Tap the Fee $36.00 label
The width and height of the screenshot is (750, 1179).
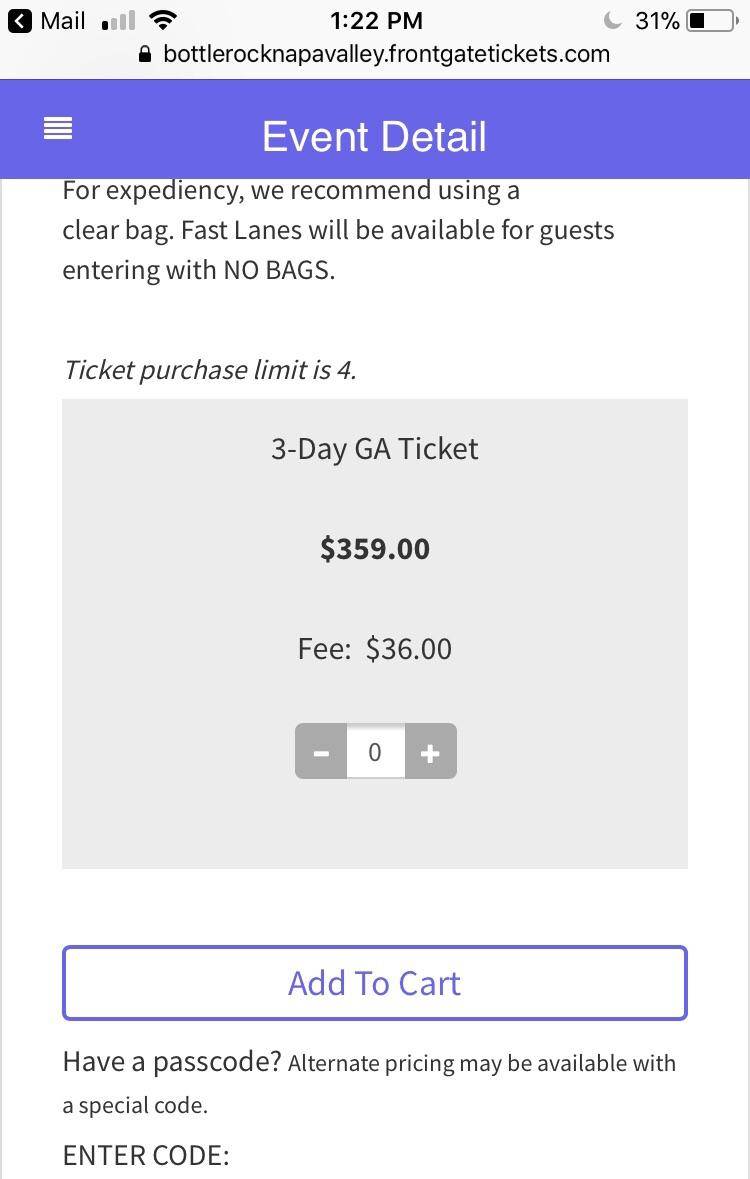[x=374, y=648]
